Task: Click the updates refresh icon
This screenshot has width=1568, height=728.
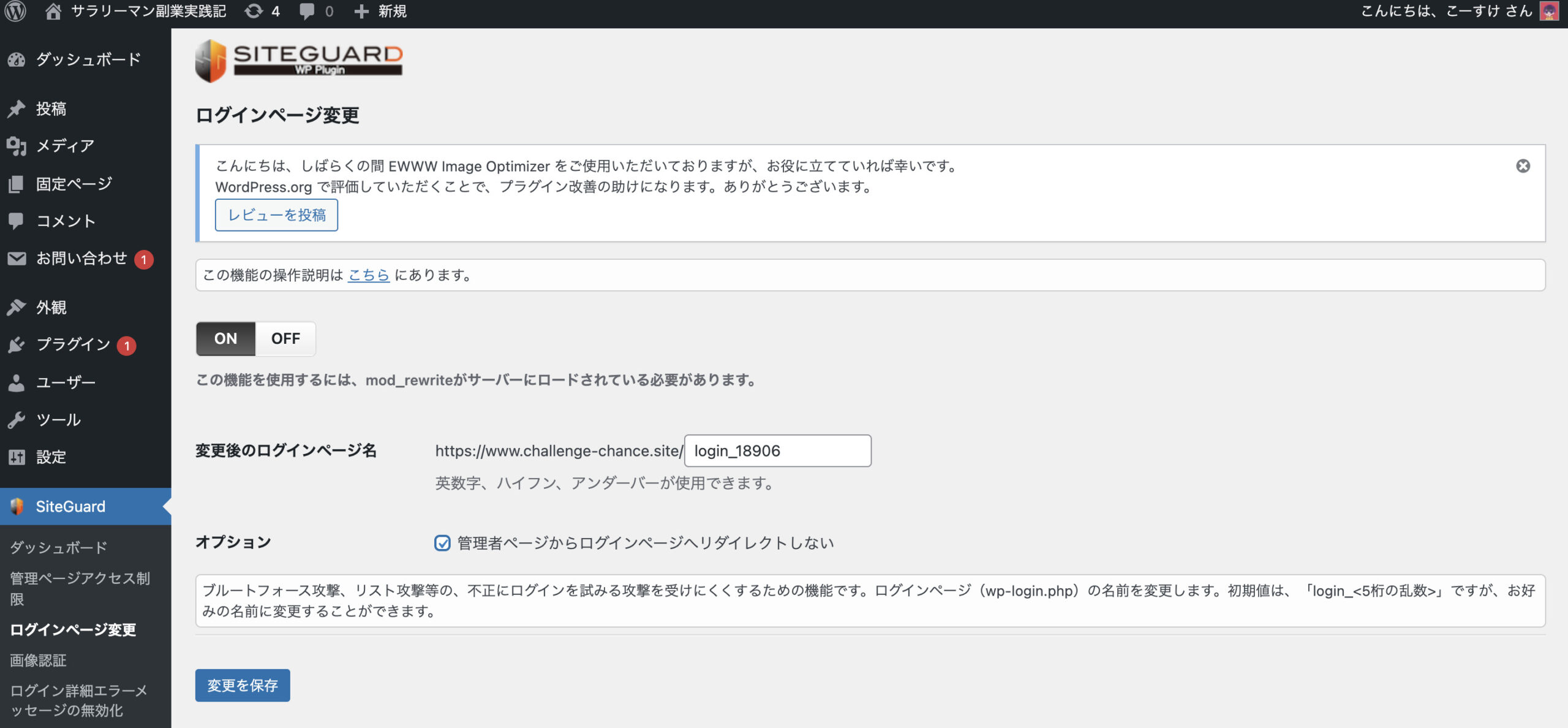Action: click(254, 11)
